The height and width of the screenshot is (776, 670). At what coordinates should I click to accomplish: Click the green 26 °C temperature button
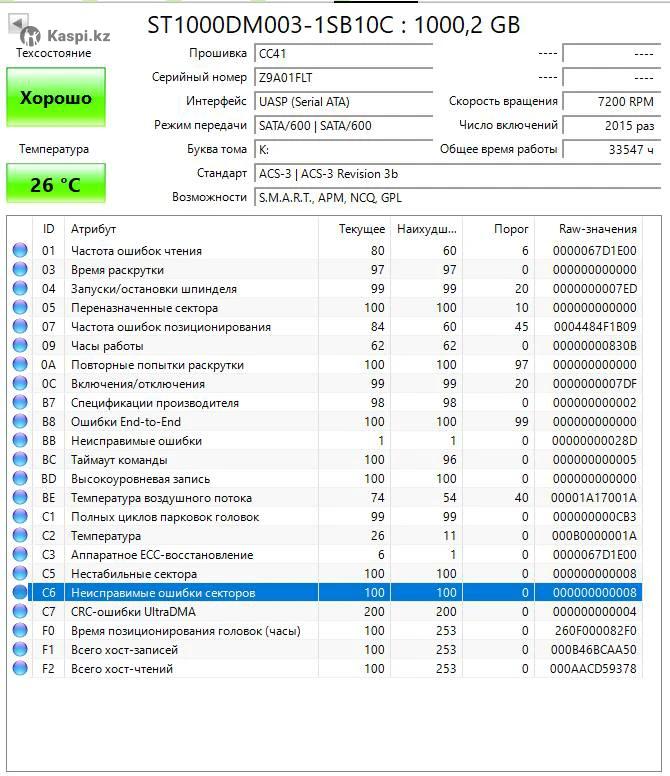(56, 184)
